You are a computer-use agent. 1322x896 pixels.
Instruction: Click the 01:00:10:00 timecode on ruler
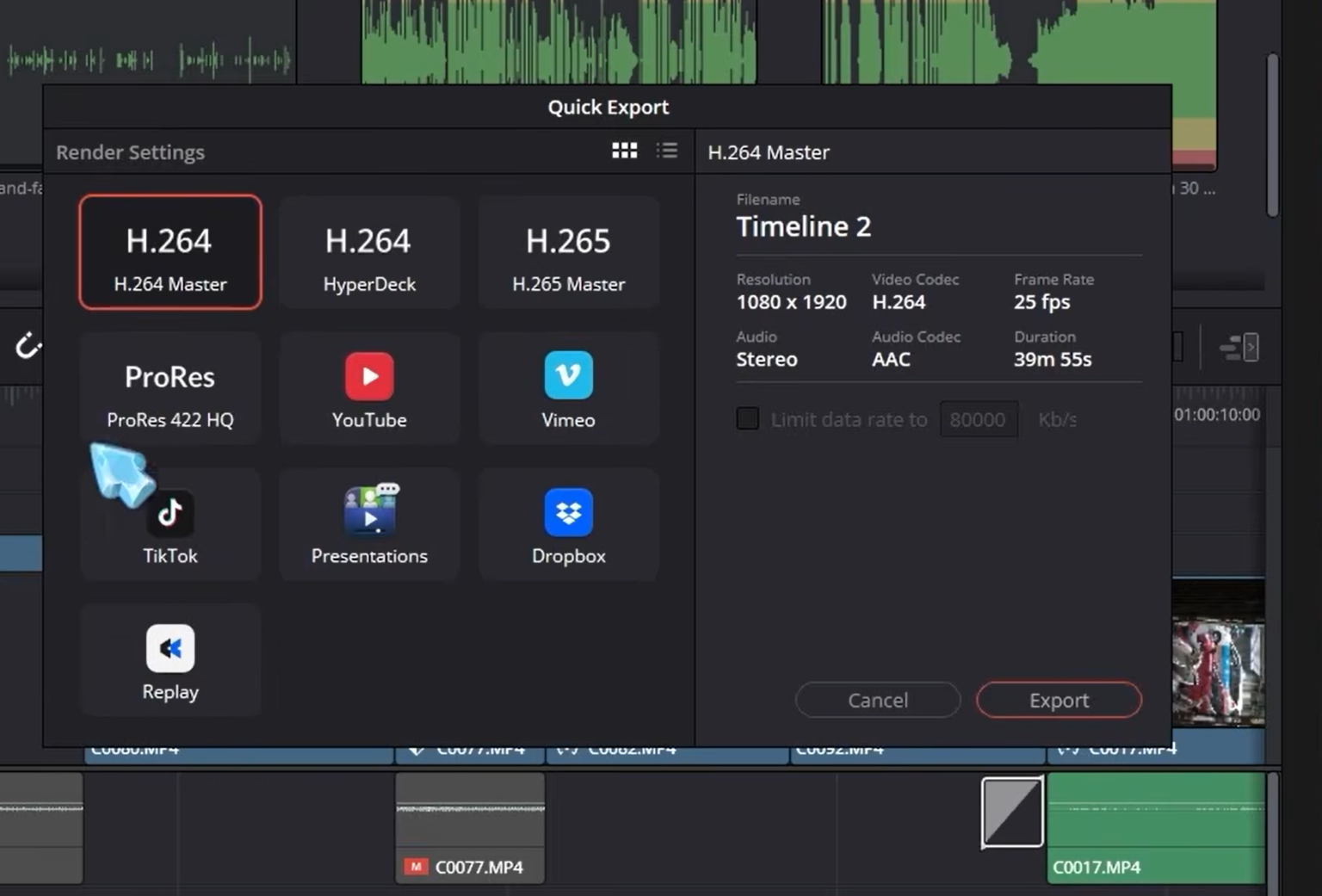click(x=1217, y=415)
